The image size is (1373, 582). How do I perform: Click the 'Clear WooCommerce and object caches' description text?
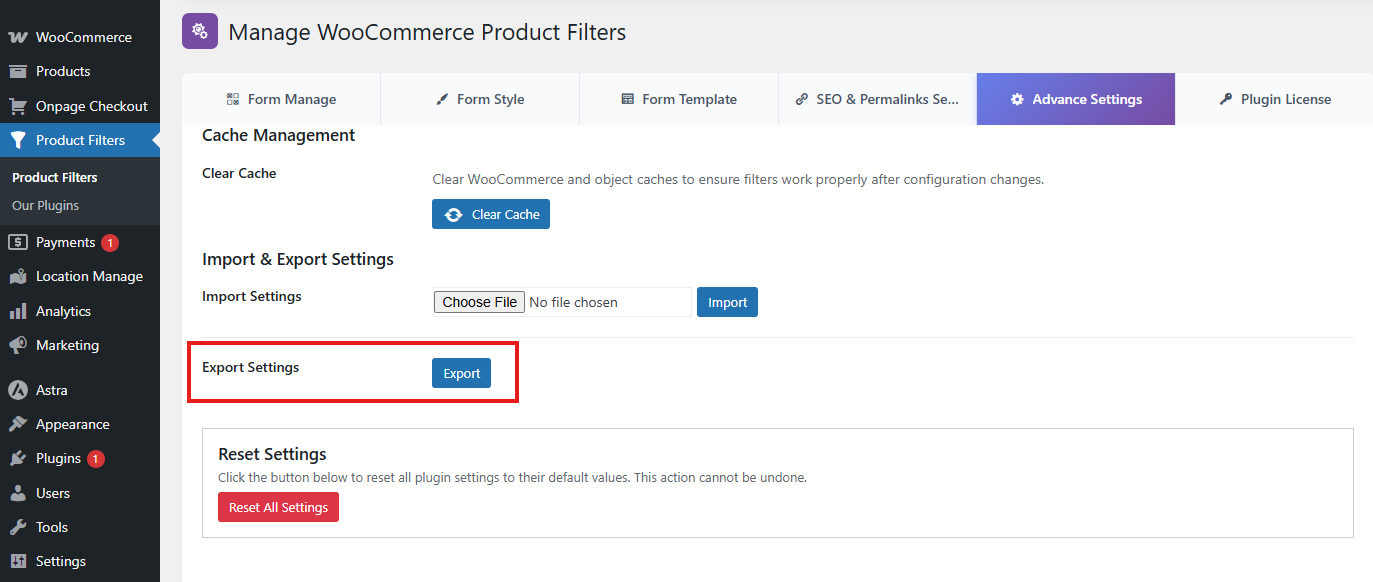(738, 180)
